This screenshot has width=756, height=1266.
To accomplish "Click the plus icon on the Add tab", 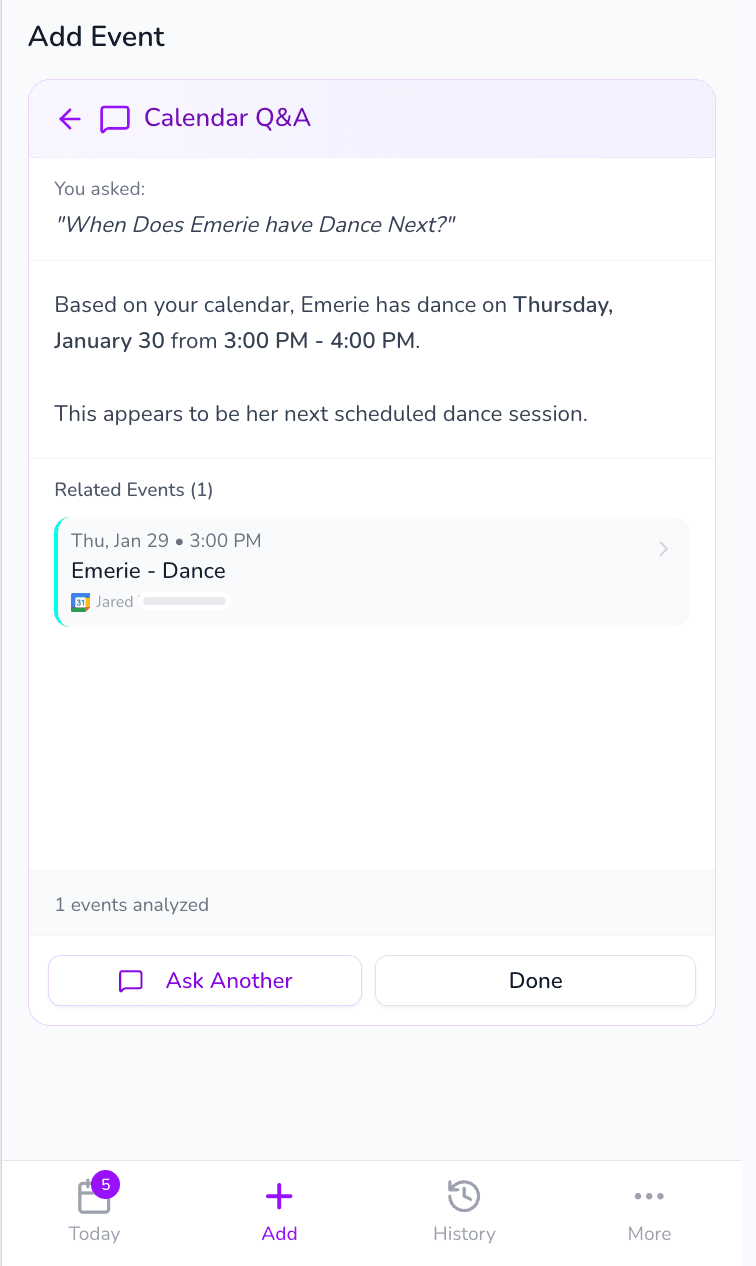I will tap(279, 1195).
